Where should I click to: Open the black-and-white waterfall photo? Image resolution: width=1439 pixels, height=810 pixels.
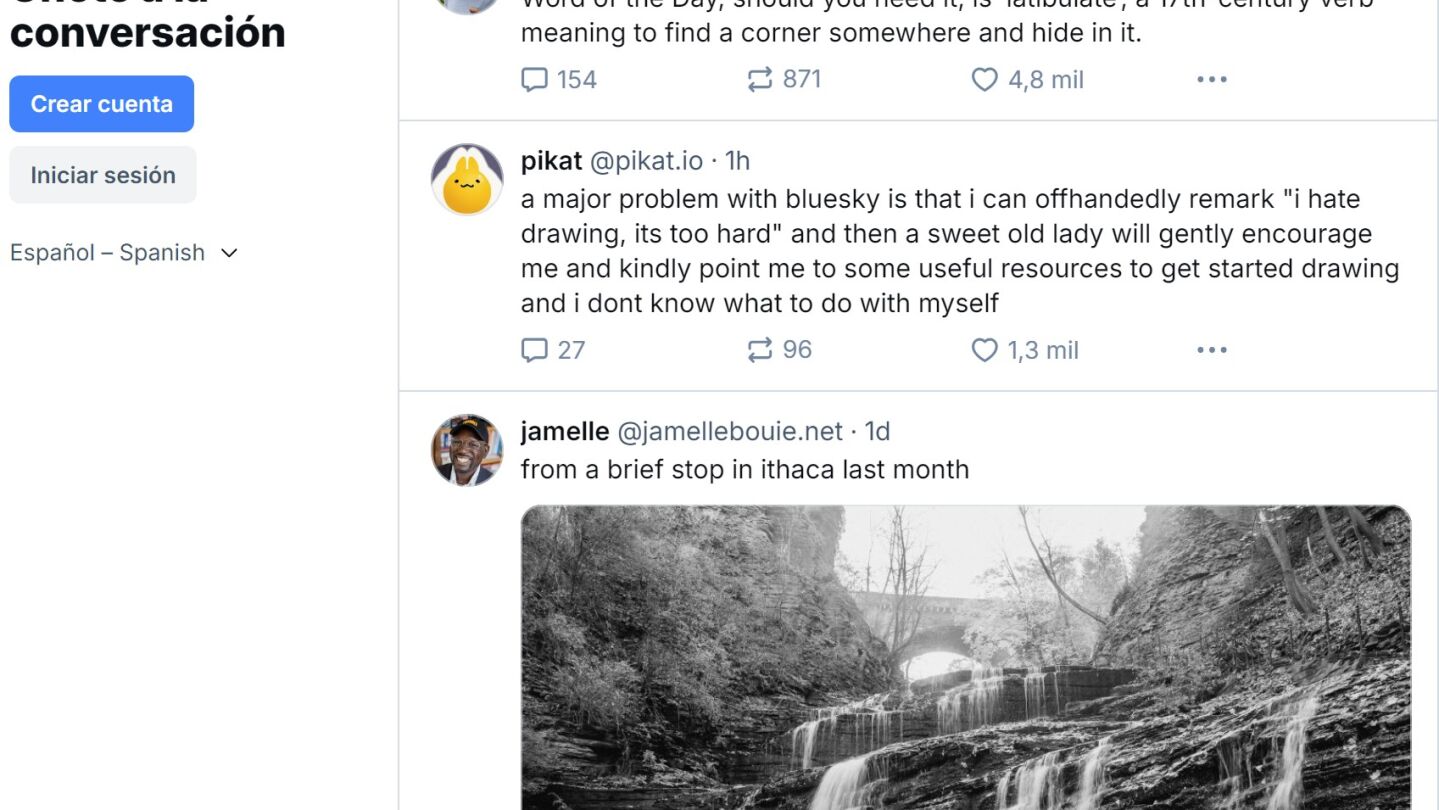point(965,658)
